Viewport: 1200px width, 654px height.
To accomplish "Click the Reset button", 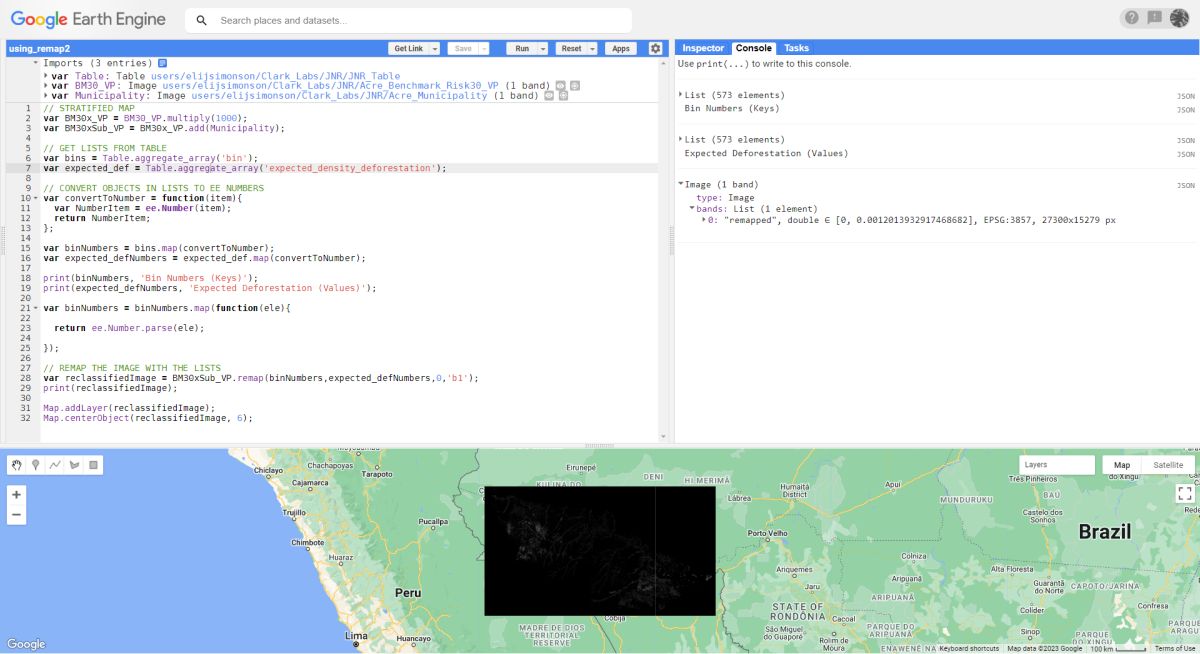I will [571, 48].
